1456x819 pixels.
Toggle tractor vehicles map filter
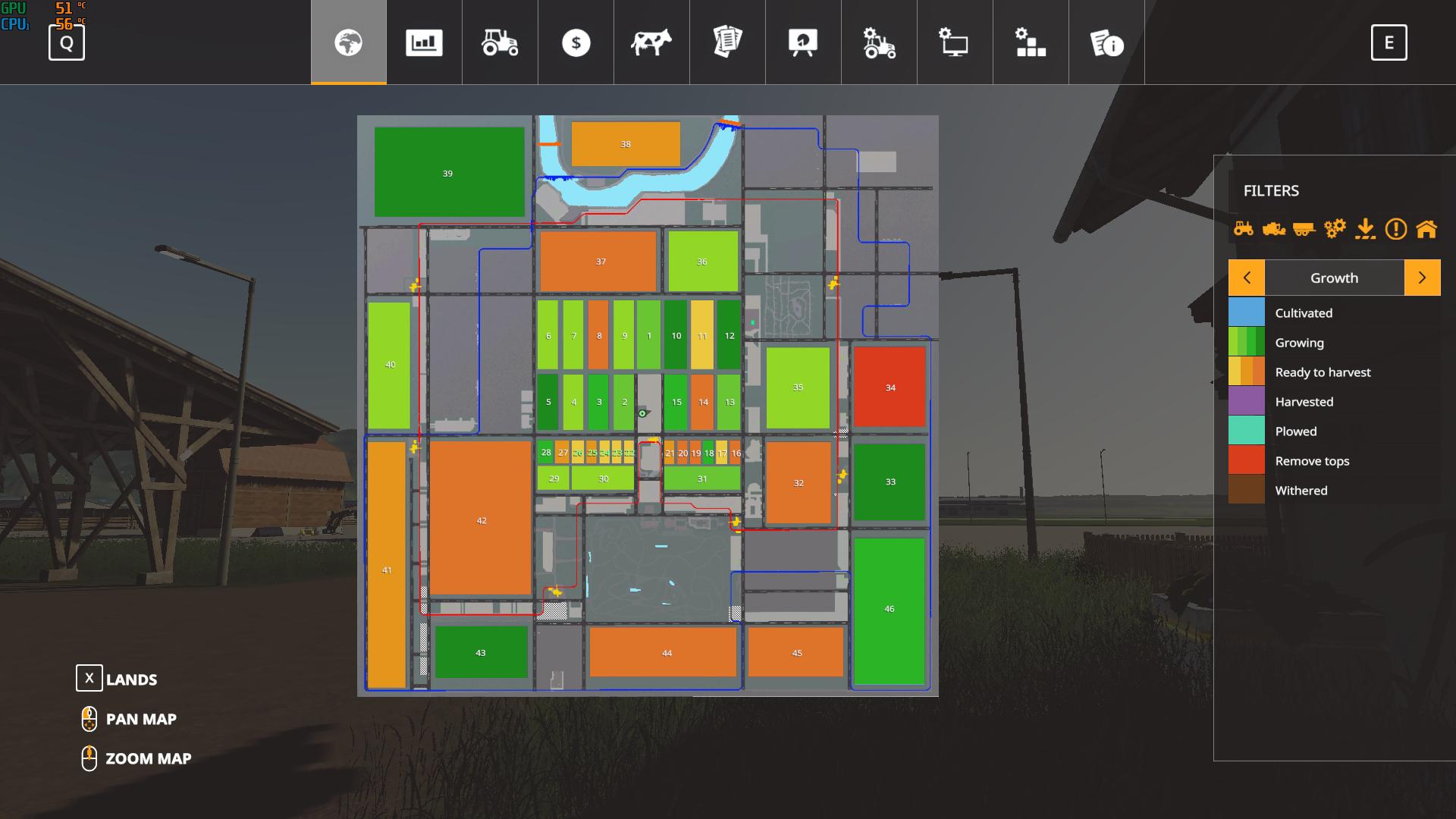(x=1243, y=228)
